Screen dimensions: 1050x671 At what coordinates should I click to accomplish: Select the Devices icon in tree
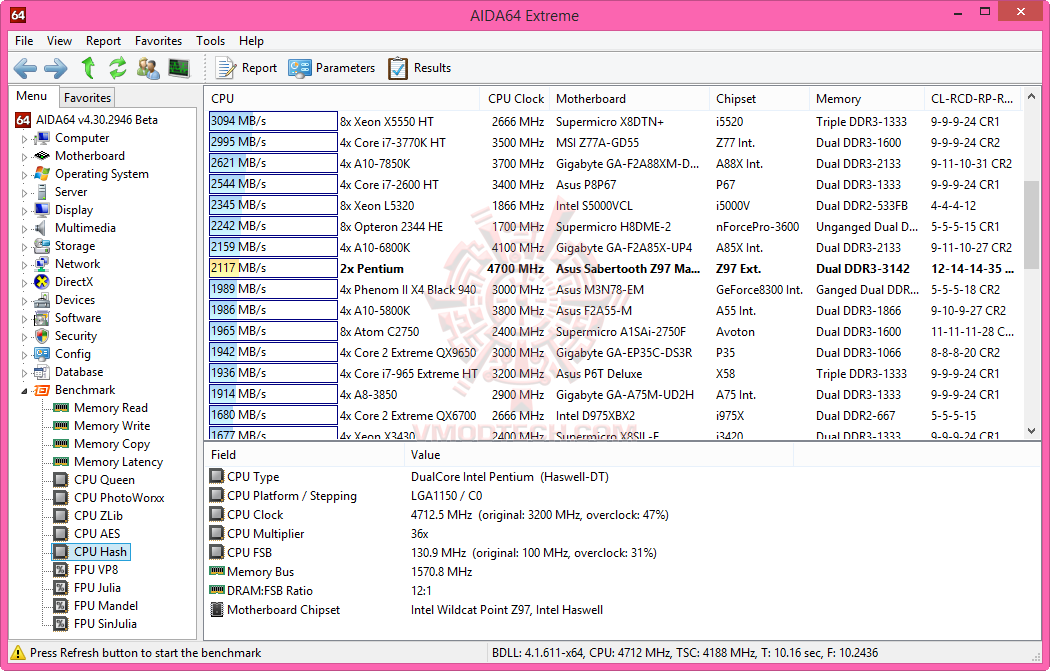42,300
